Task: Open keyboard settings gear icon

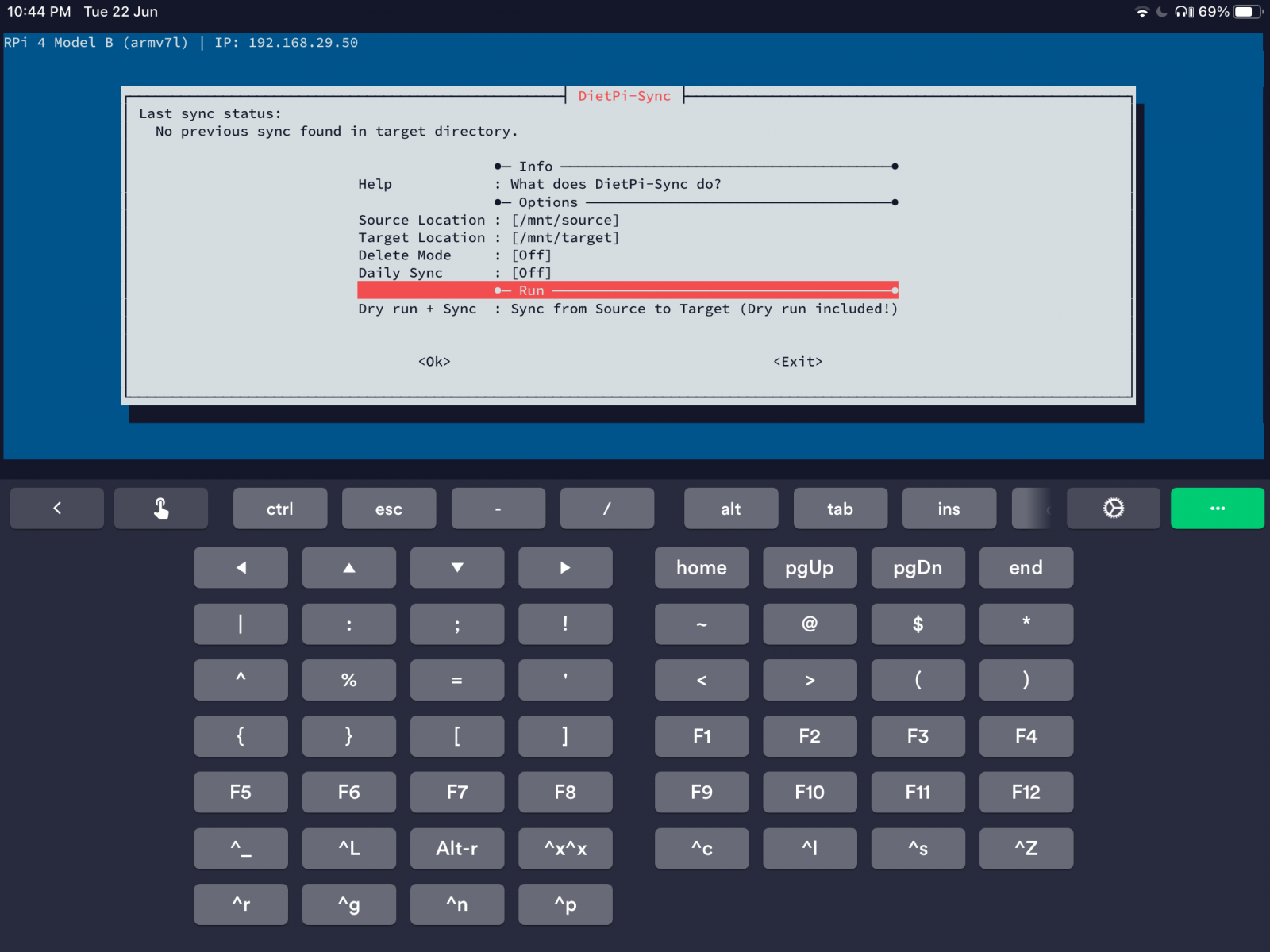Action: [1113, 509]
